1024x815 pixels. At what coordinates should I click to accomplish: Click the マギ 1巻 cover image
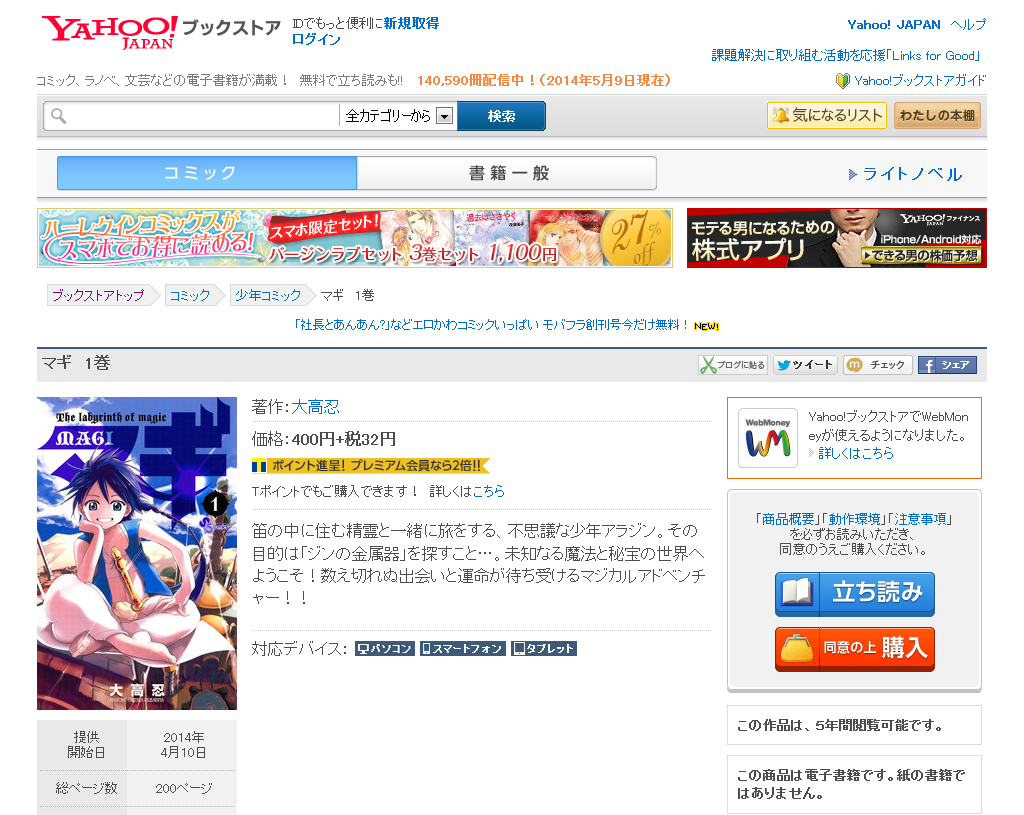tap(137, 553)
